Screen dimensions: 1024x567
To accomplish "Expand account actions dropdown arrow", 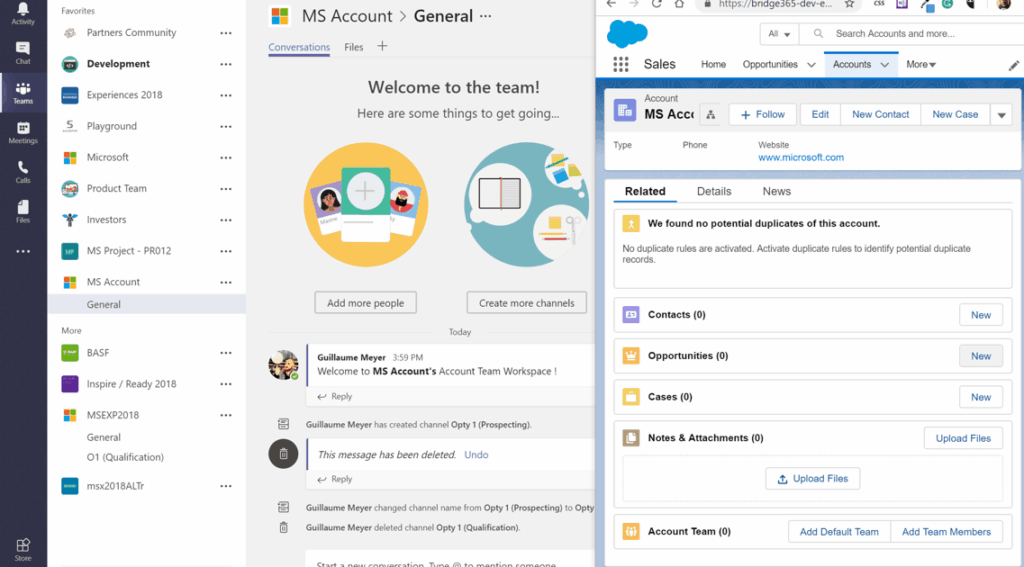I will pyautogui.click(x=1001, y=115).
